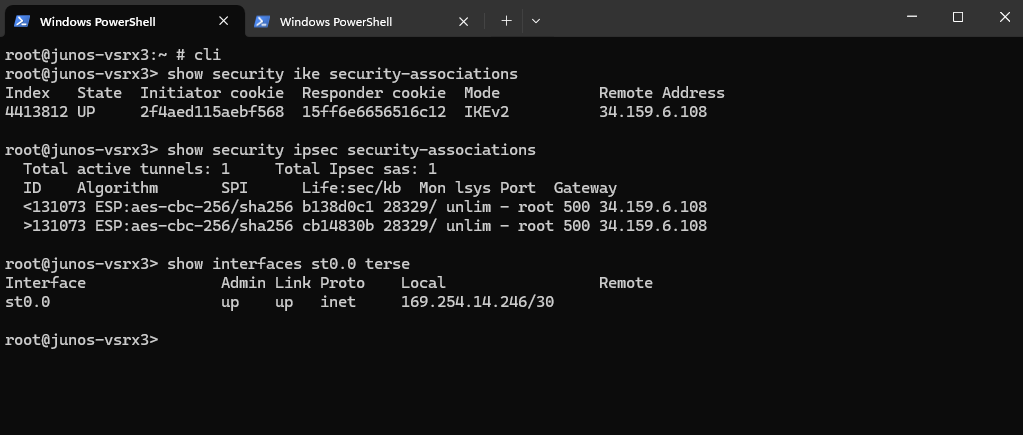Click the PowerShell icon on first tab
Image resolution: width=1023 pixels, height=435 pixels.
tap(22, 22)
